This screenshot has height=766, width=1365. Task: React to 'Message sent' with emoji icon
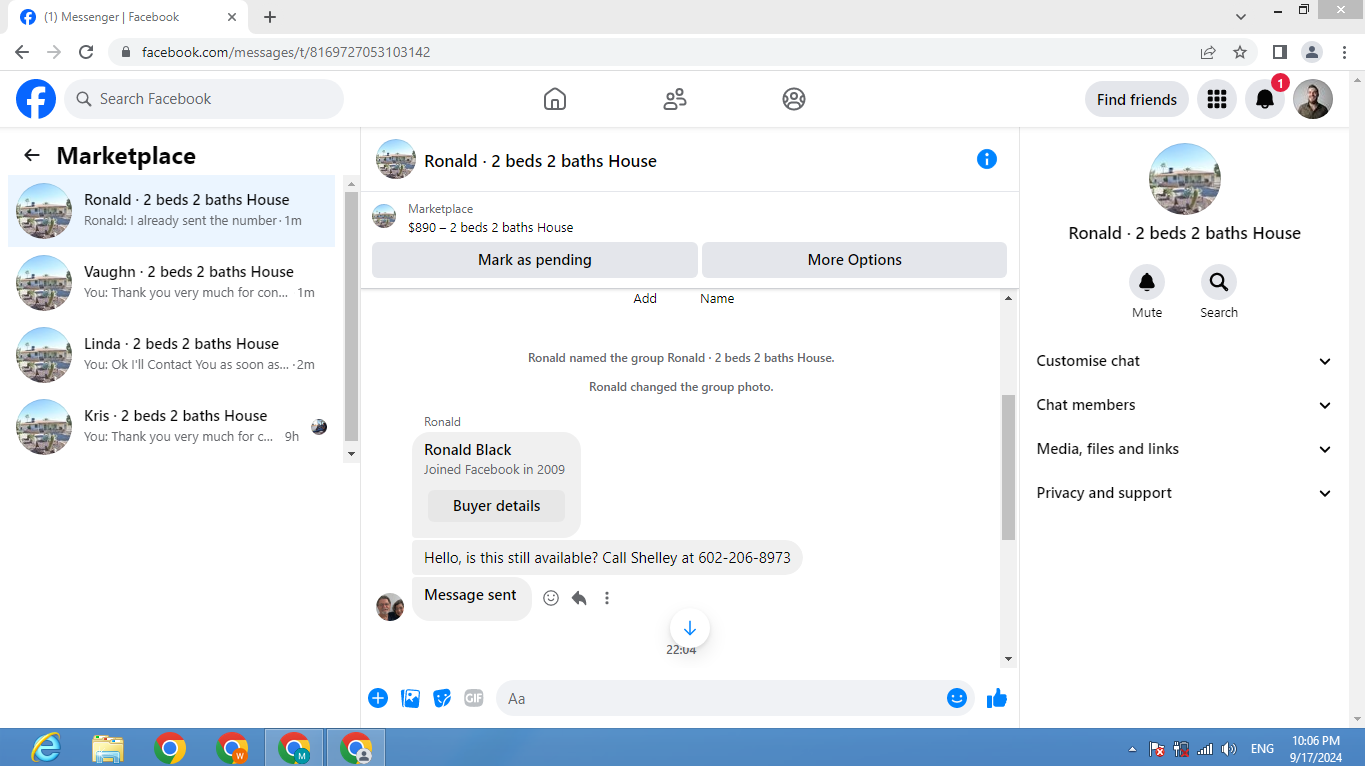(551, 598)
